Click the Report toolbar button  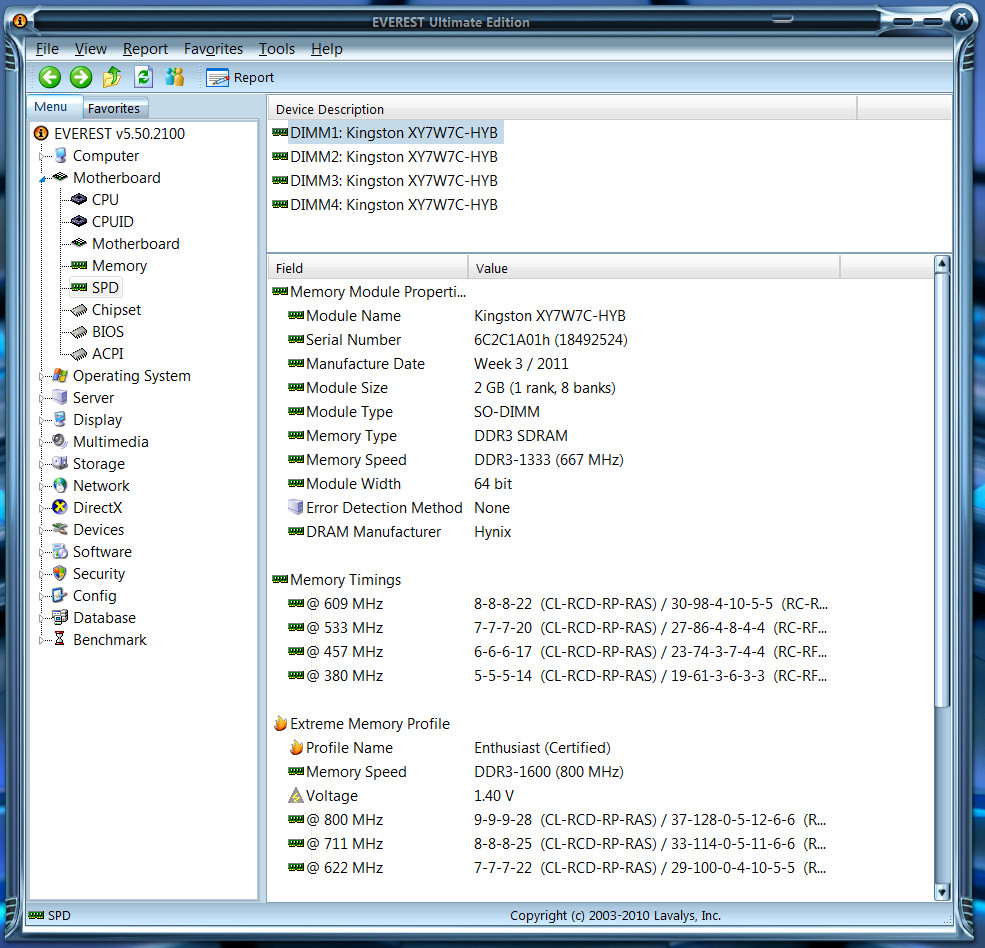(x=240, y=77)
